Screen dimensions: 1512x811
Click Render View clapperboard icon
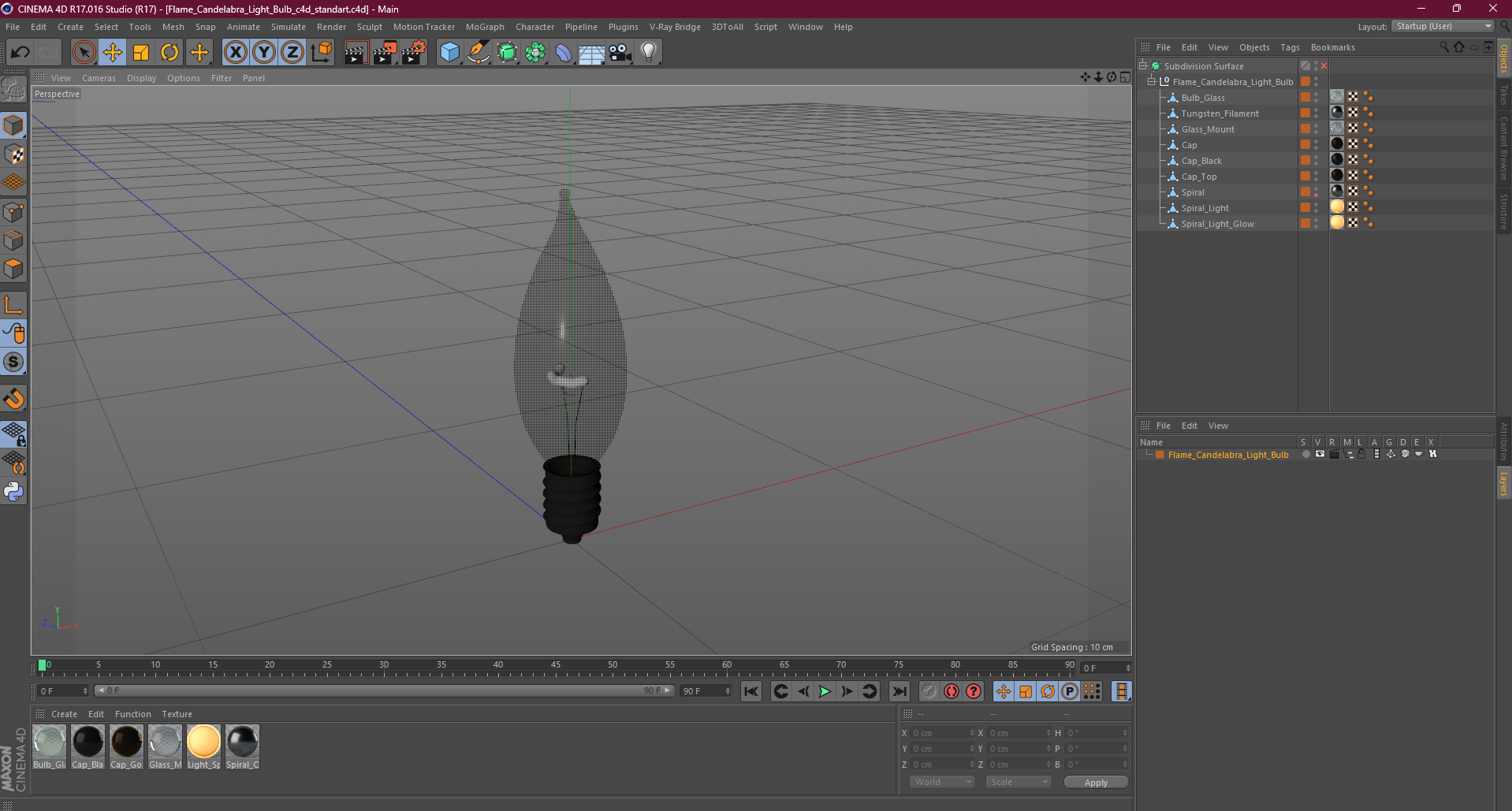point(355,53)
